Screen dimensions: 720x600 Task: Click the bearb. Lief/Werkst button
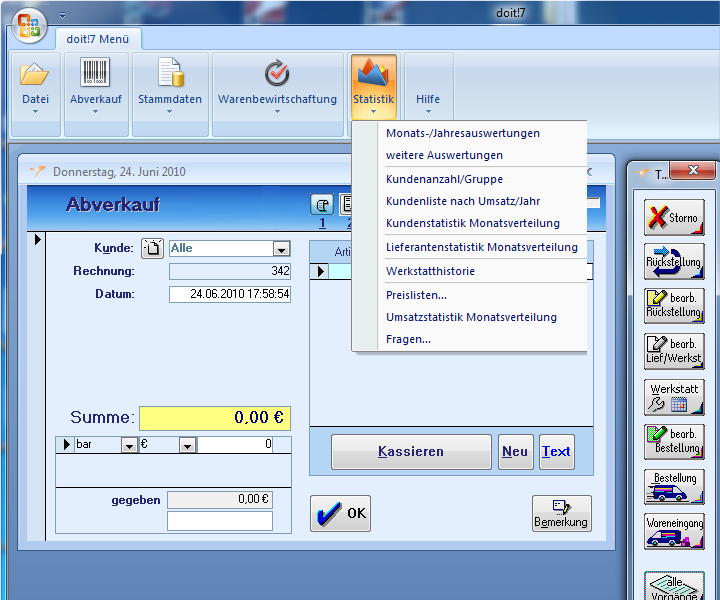[674, 351]
